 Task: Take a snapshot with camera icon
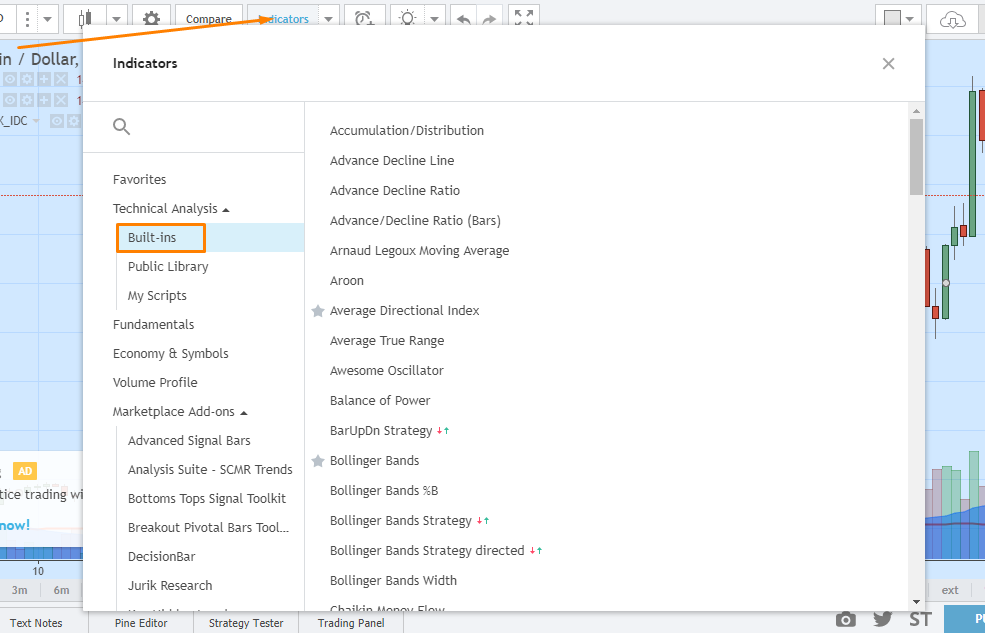point(846,619)
